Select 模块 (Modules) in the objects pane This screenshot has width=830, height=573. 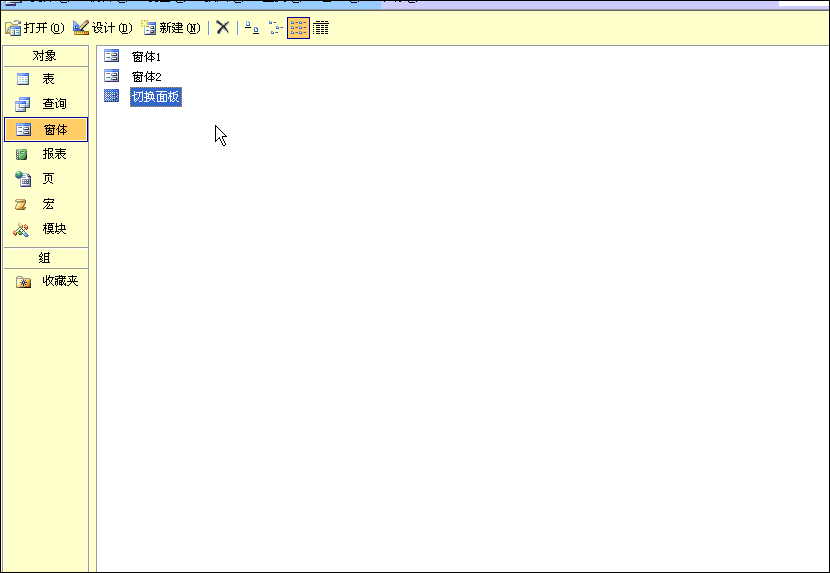(46, 229)
